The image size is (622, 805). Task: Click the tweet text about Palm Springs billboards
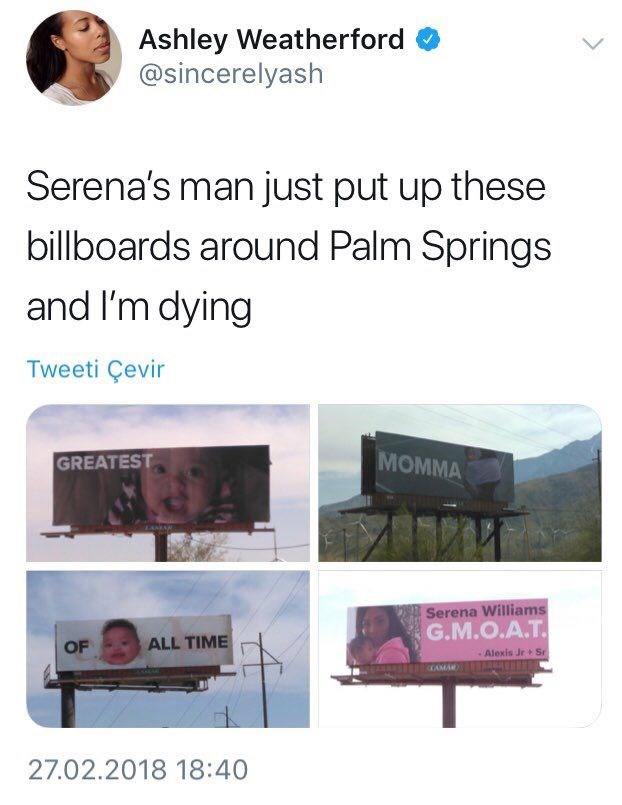pos(289,247)
